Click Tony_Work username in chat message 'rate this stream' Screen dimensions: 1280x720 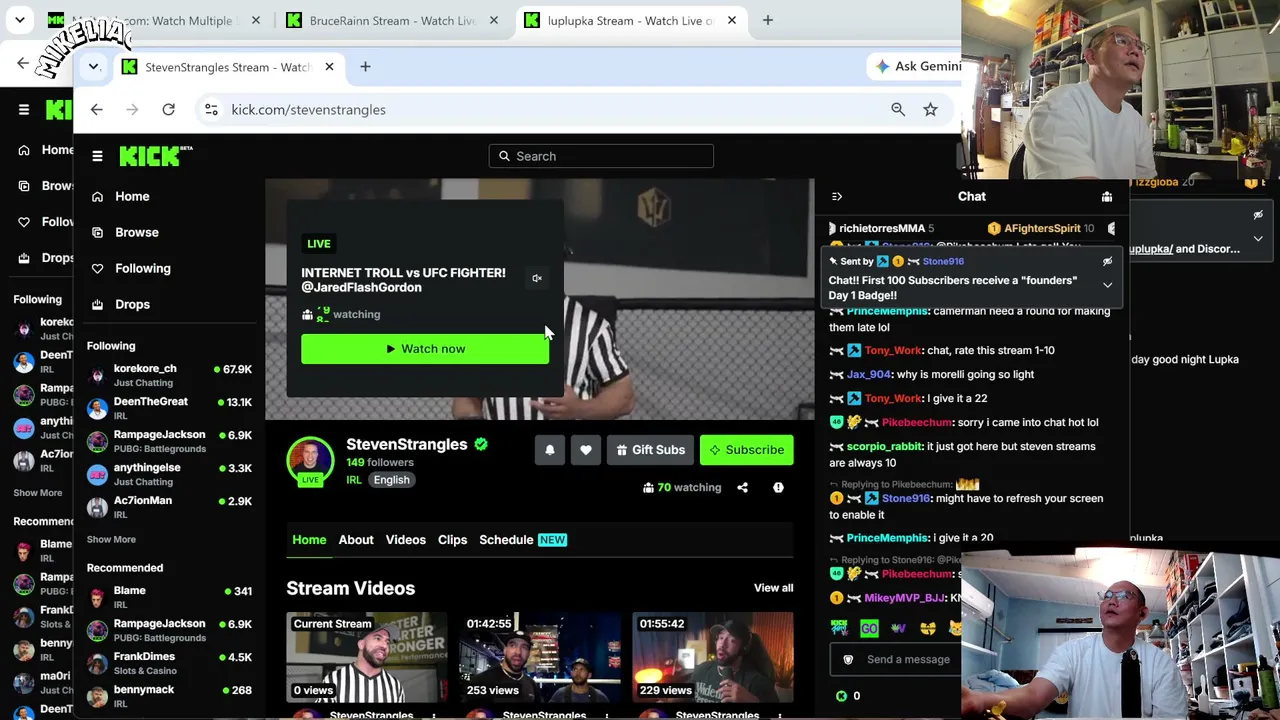893,351
